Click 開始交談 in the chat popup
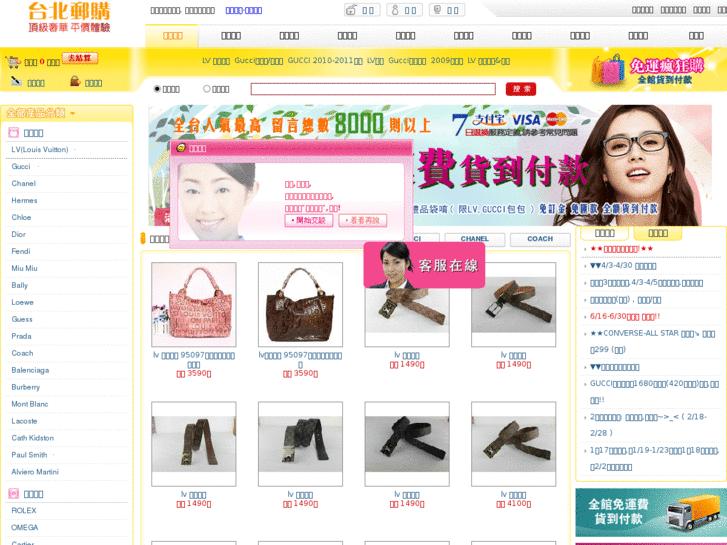The image size is (727, 545). 309,220
